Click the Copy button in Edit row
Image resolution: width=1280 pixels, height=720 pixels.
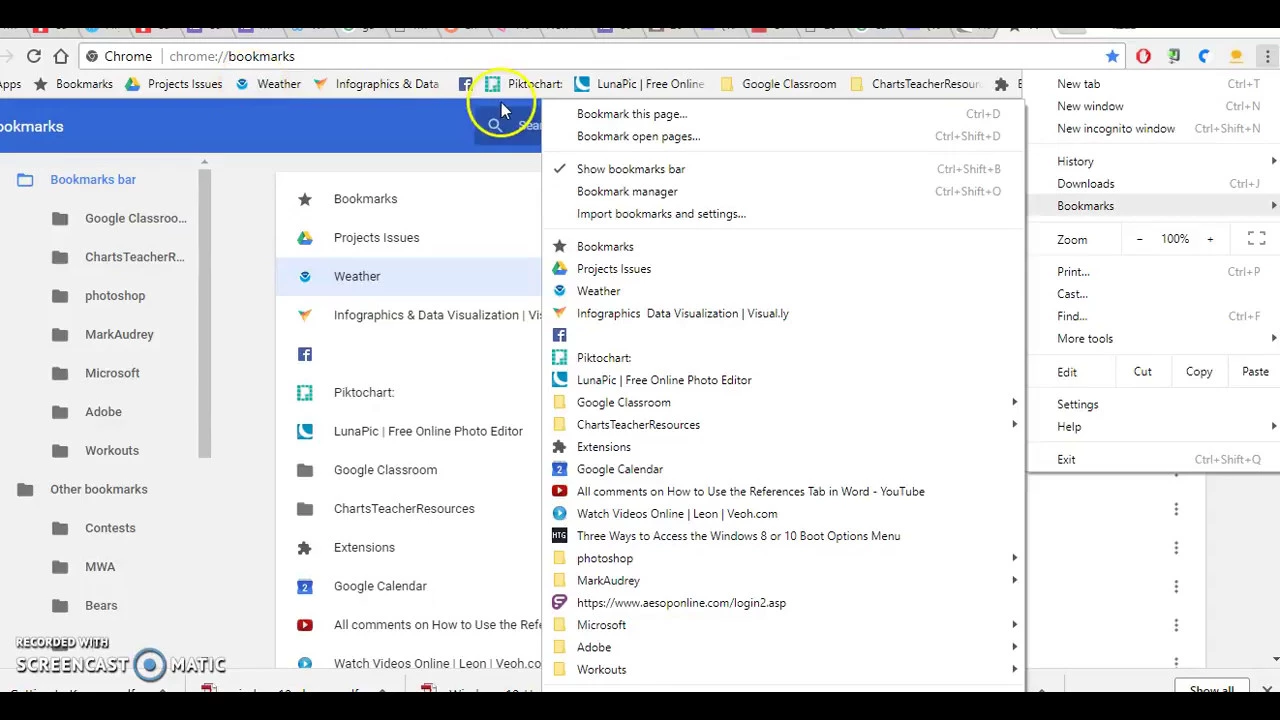click(x=1199, y=371)
